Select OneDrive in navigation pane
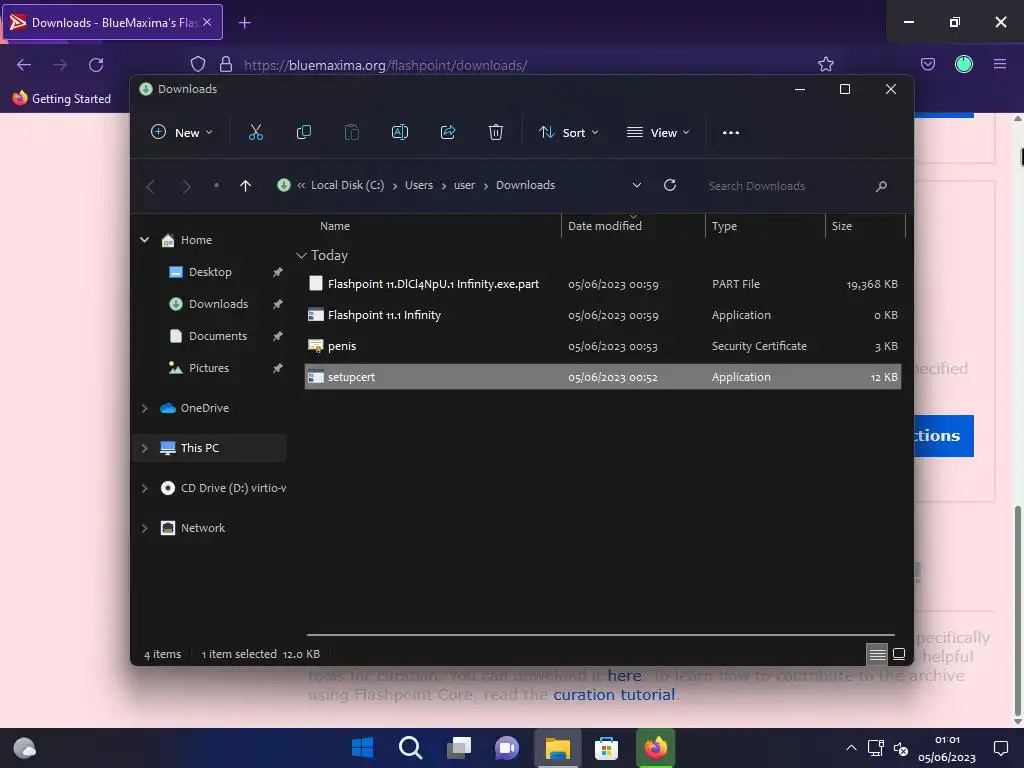 [x=204, y=408]
